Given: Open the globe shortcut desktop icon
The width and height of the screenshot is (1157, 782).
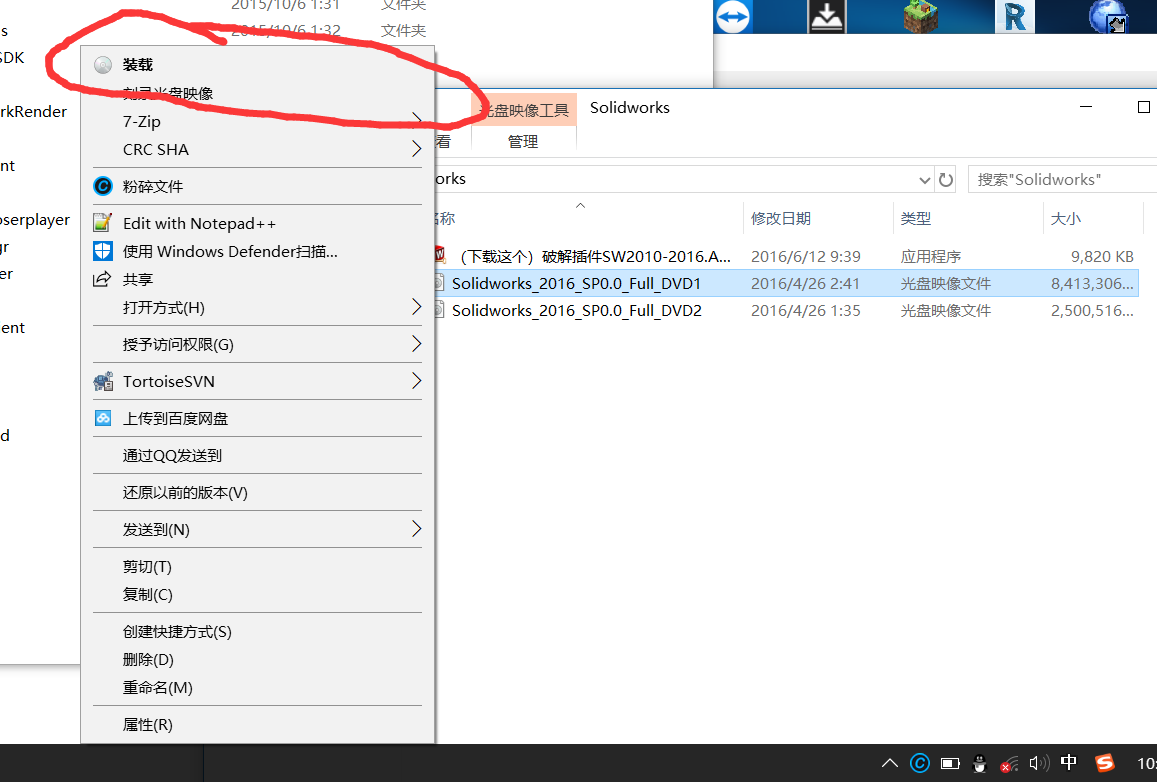Looking at the screenshot, I should point(1108,16).
